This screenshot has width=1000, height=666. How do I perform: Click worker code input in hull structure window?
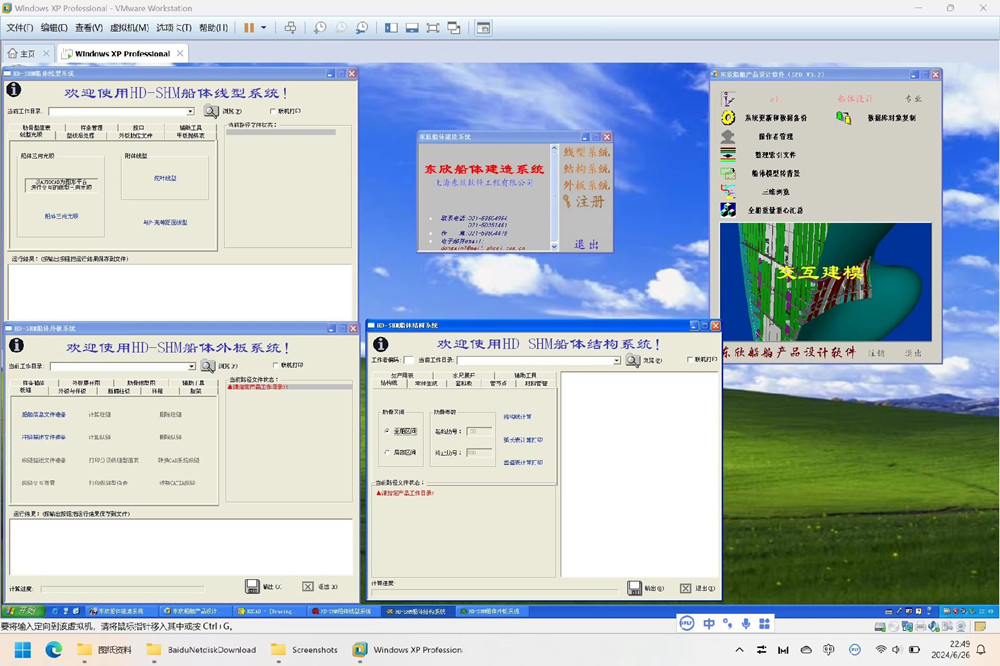408,360
